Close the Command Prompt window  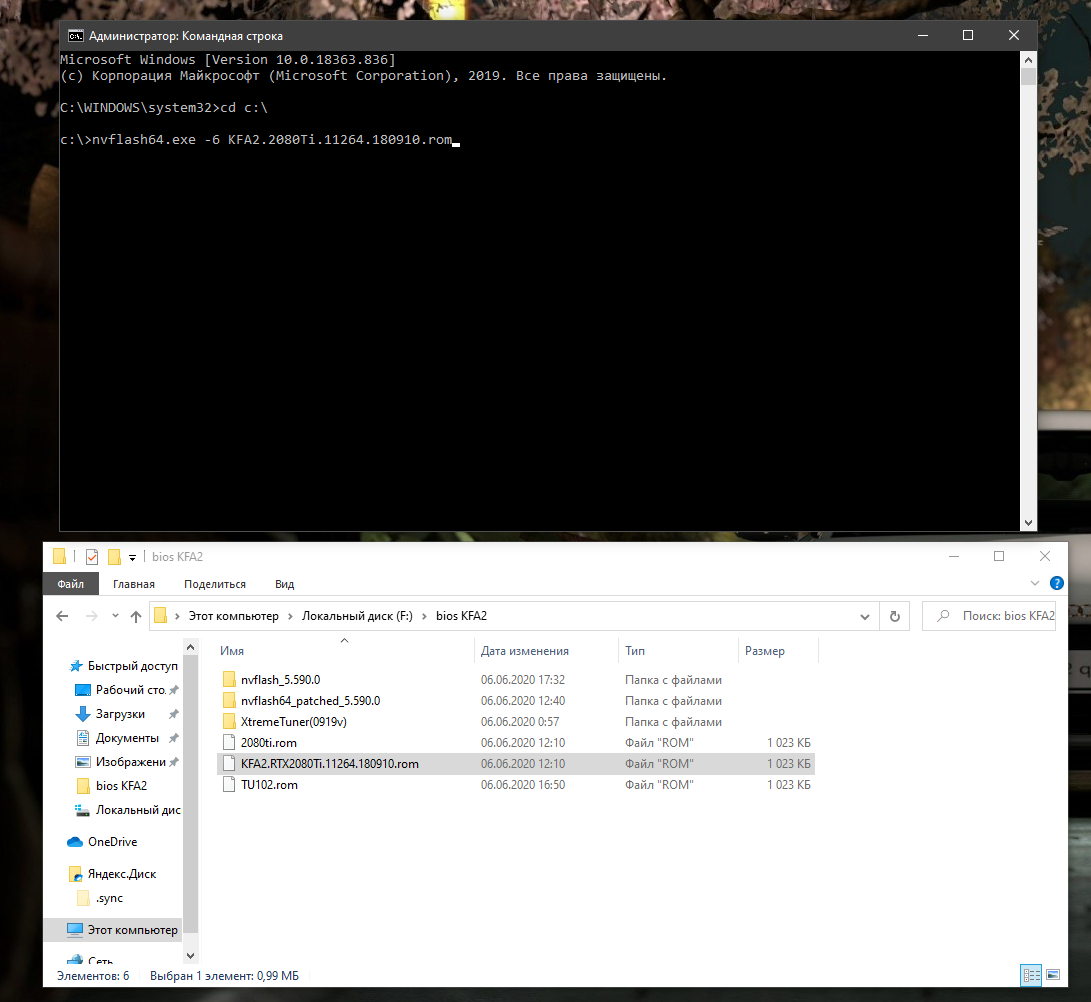click(x=1014, y=35)
